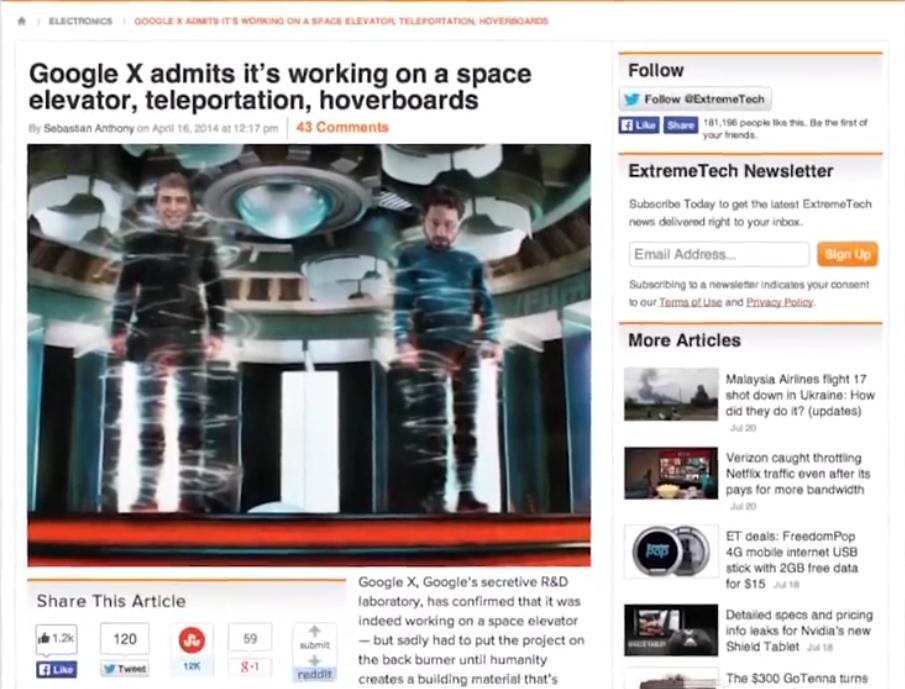The width and height of the screenshot is (905, 689).
Task: Open the red article-title breadcrumb link
Action: (341, 21)
